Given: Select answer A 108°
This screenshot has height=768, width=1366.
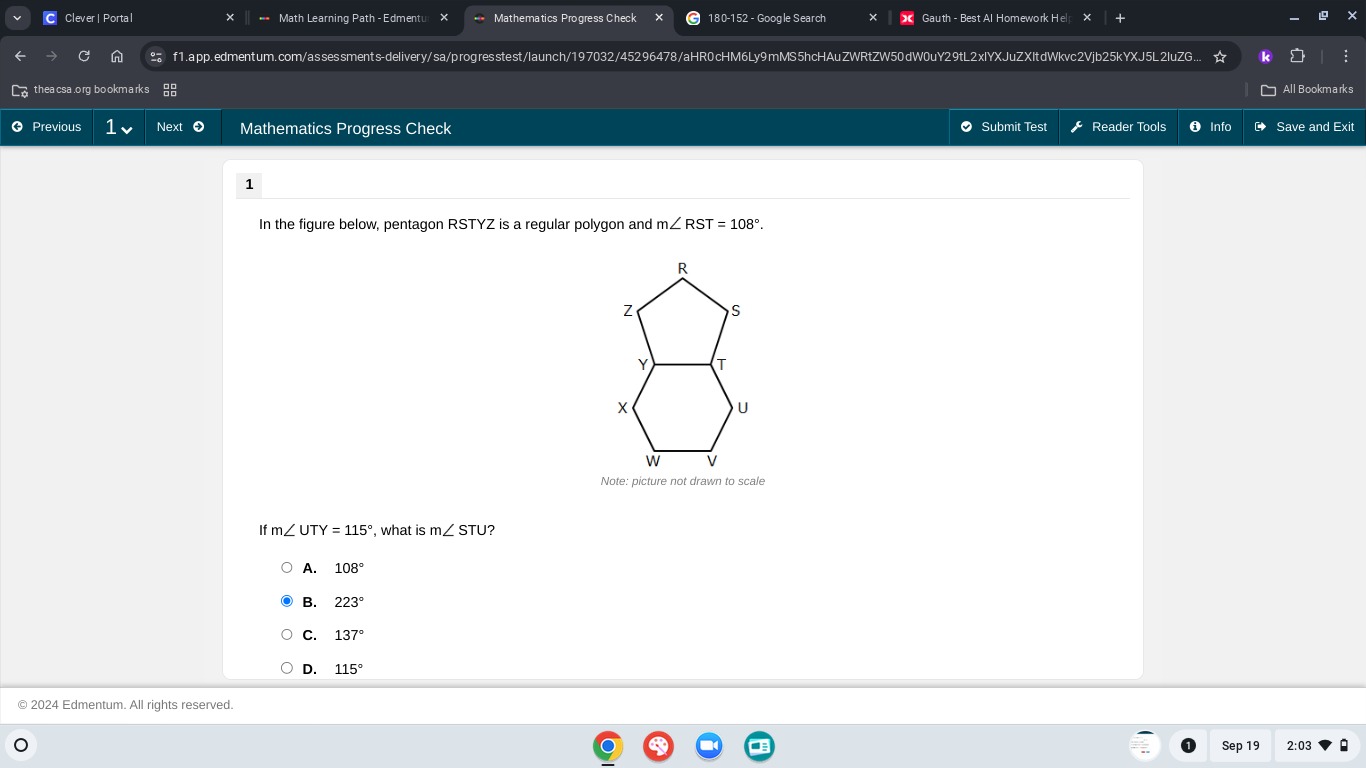Looking at the screenshot, I should coord(287,568).
